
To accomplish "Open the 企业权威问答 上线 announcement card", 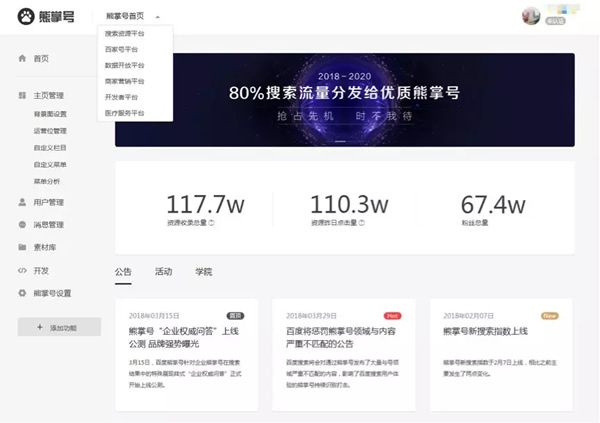I will point(187,355).
